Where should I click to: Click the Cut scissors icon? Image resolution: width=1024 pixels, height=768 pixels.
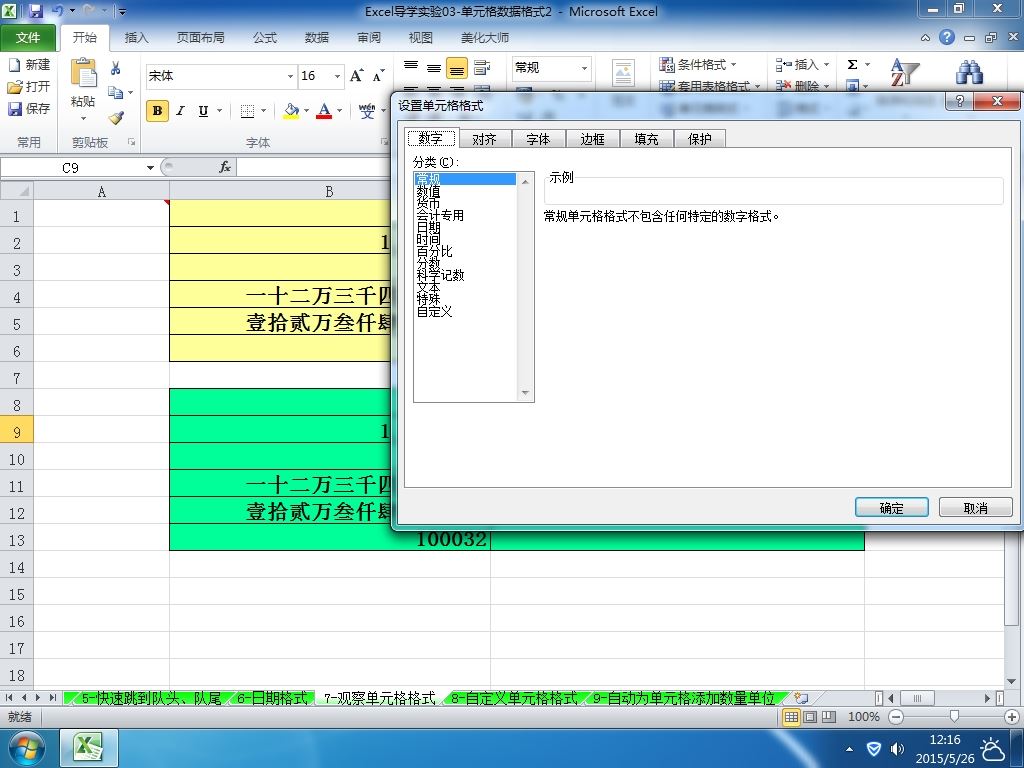tap(116, 68)
